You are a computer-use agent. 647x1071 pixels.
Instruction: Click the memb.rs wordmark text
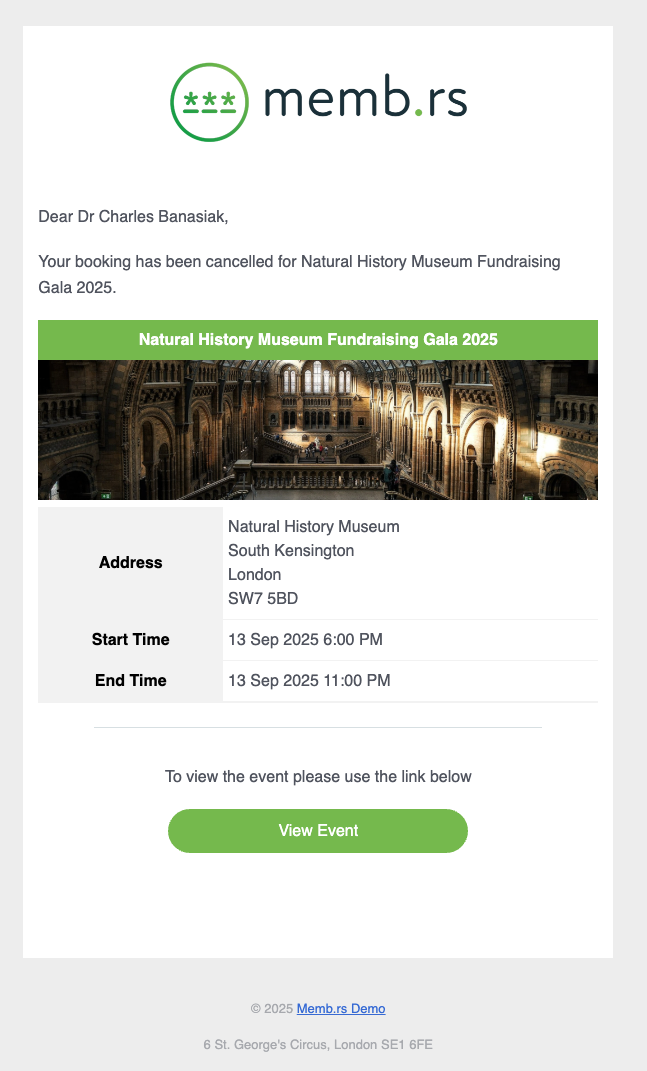(x=365, y=101)
